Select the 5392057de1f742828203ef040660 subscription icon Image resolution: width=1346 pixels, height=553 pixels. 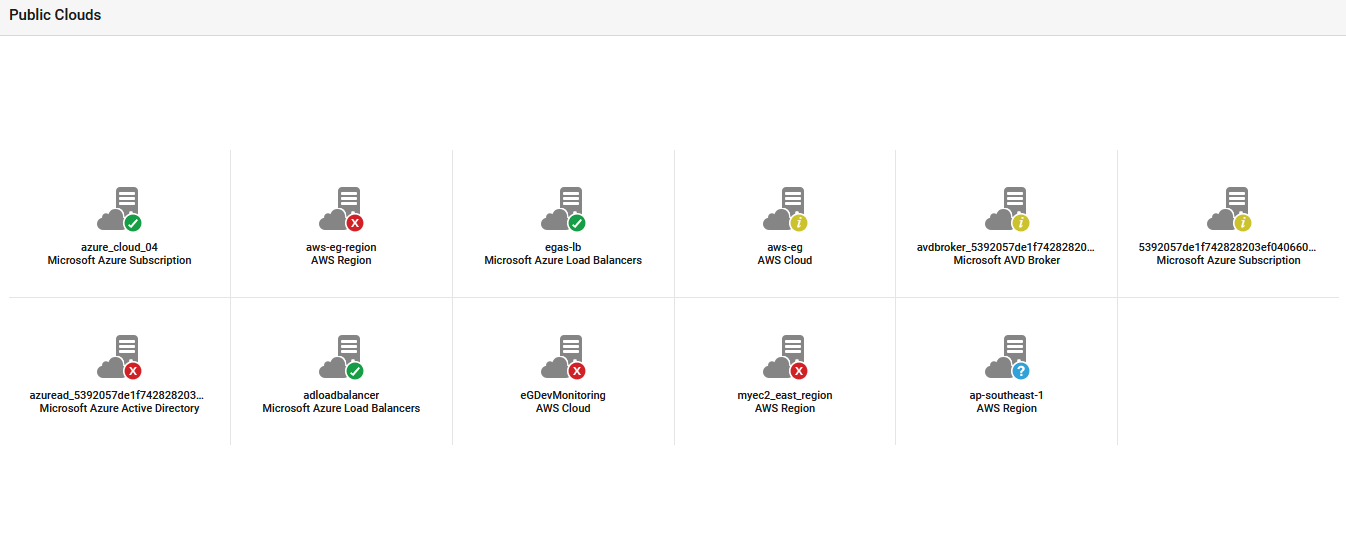pyautogui.click(x=1229, y=210)
